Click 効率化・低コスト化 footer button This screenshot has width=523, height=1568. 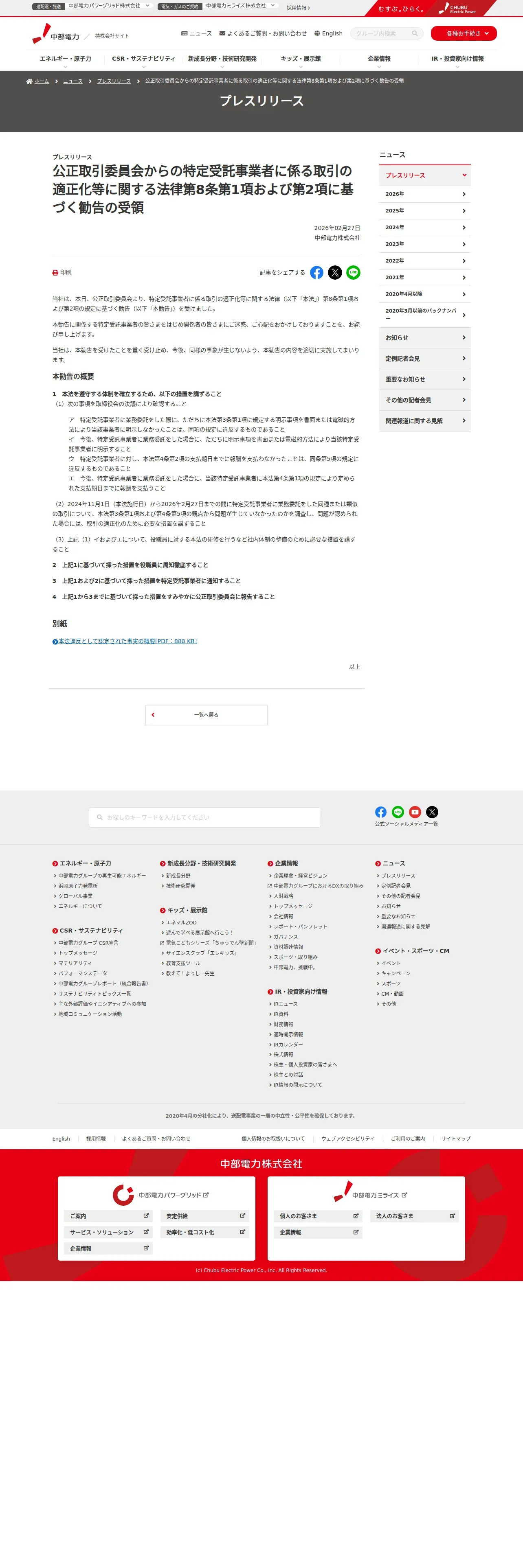point(204,1232)
